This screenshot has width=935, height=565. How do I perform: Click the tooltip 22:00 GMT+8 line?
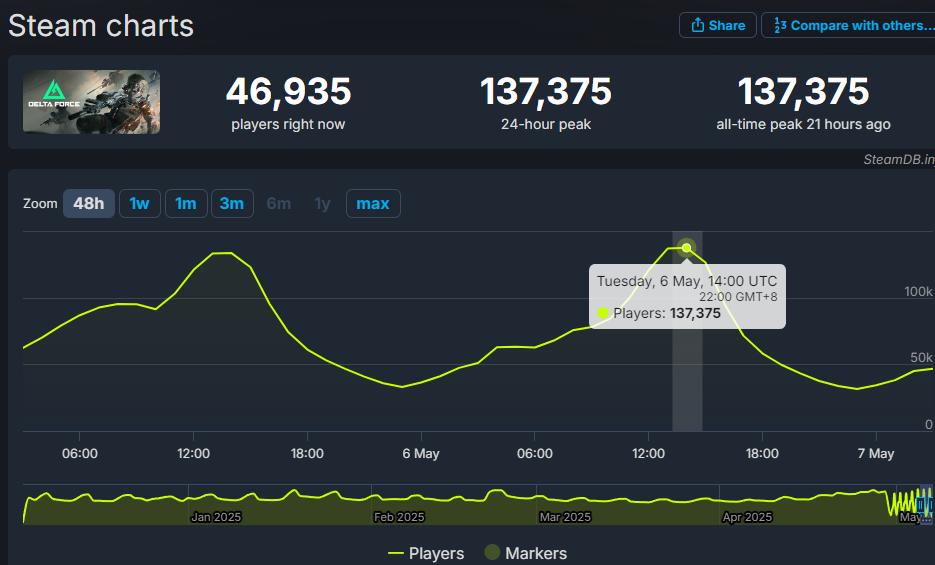(738, 296)
